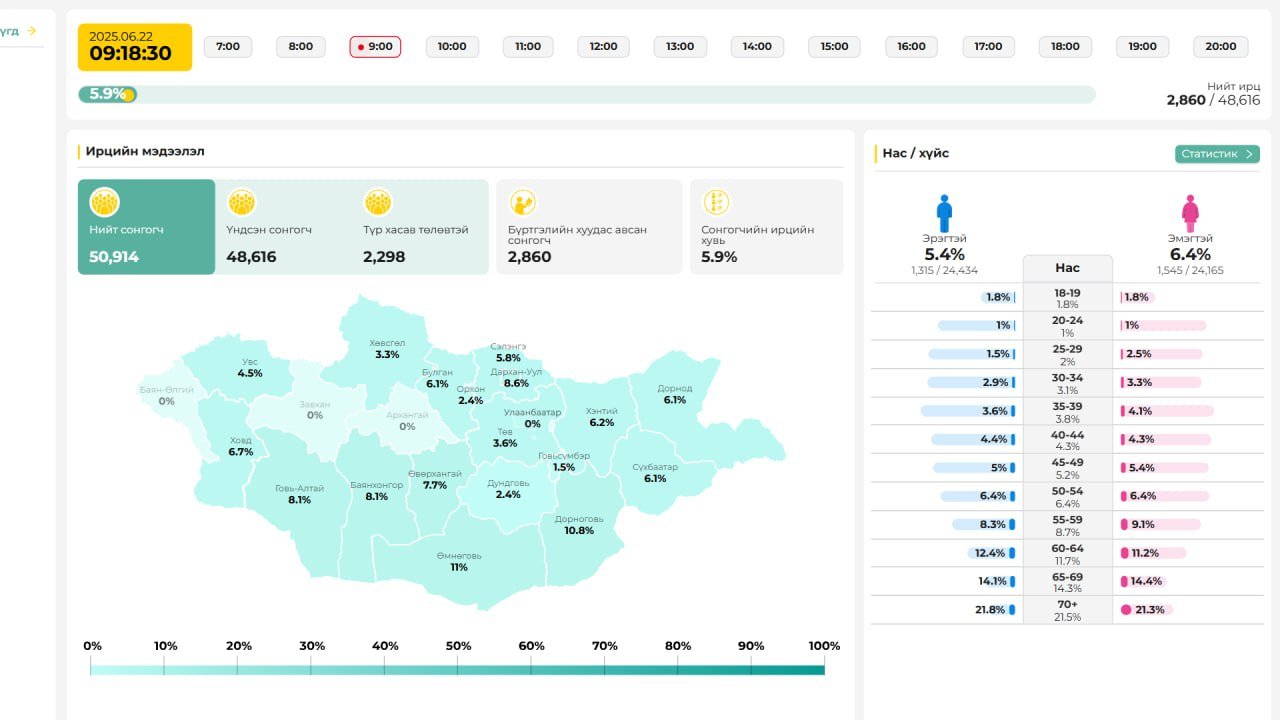1280x720 pixels.
Task: Select Завхан province on the map
Action: coord(315,410)
